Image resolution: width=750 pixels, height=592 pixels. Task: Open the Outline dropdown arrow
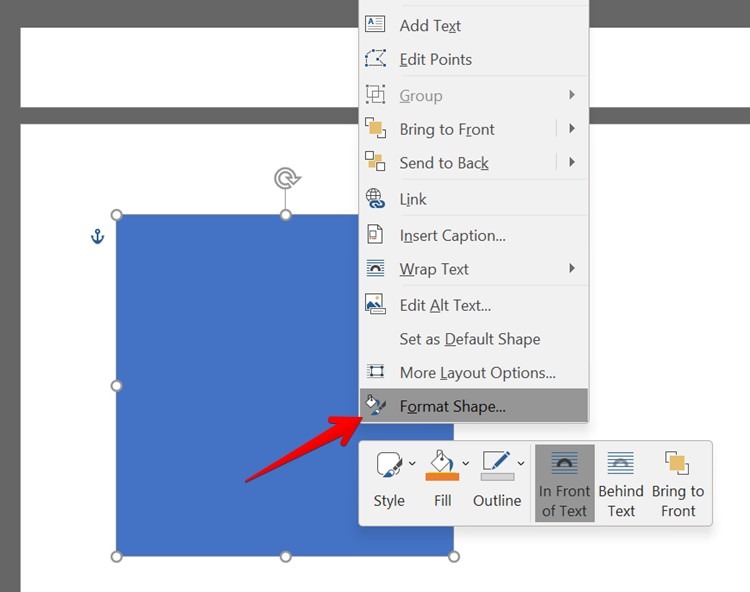(x=521, y=463)
